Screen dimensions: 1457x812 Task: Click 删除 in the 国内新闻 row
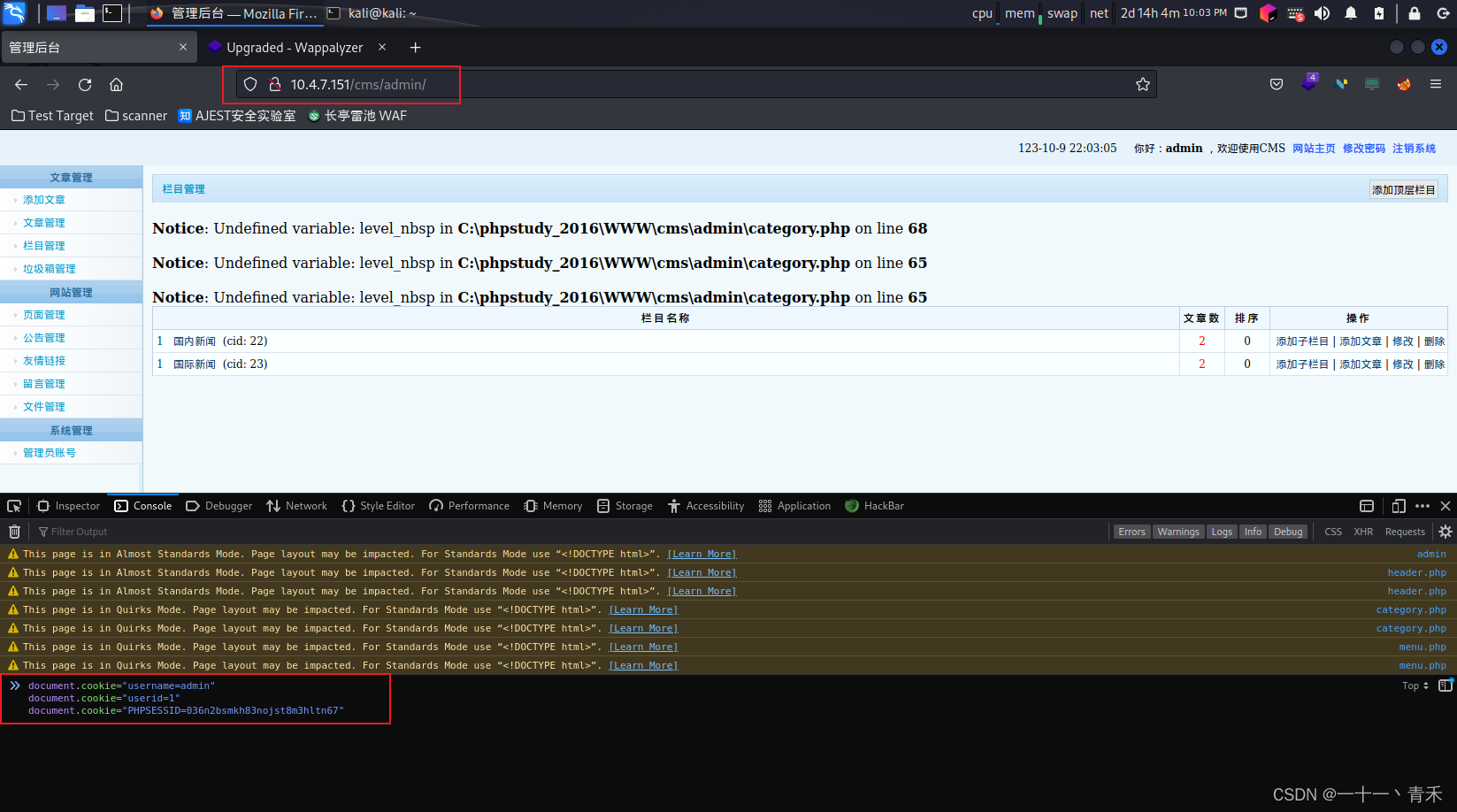point(1434,341)
